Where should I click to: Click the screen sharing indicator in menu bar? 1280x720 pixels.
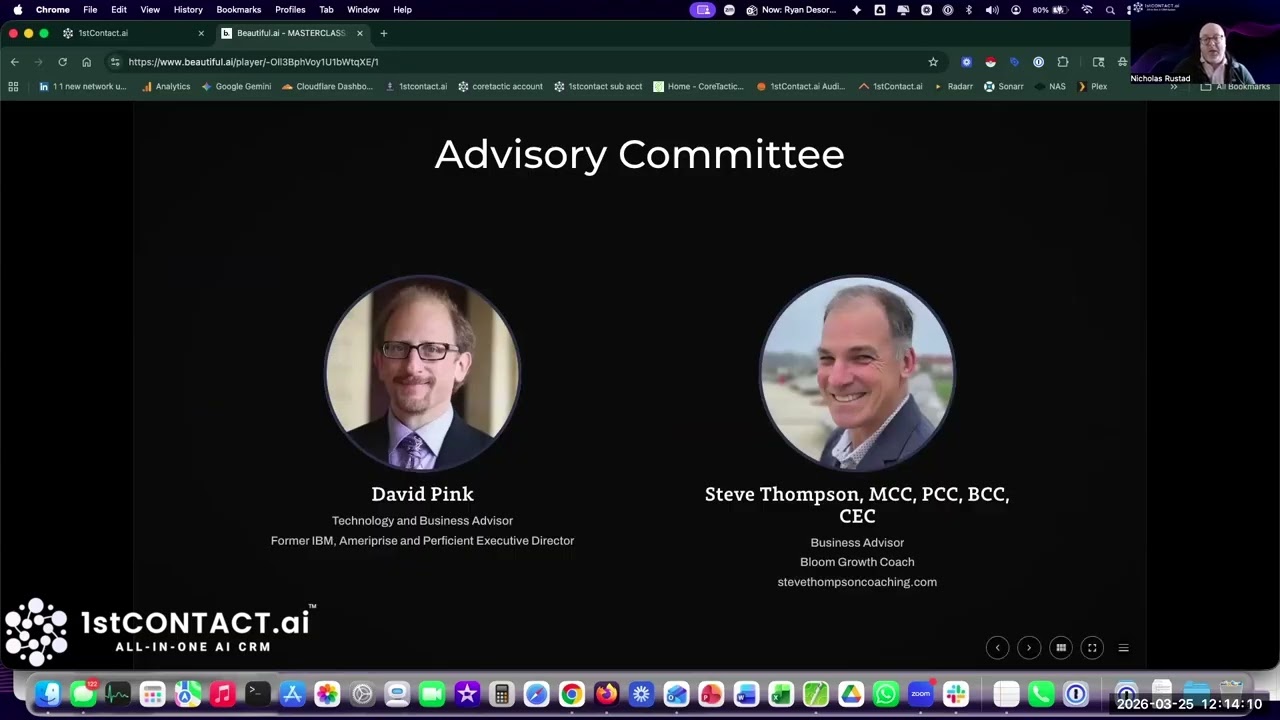704,10
